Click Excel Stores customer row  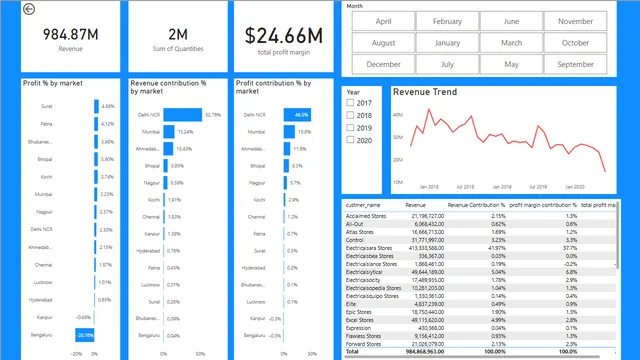point(480,320)
